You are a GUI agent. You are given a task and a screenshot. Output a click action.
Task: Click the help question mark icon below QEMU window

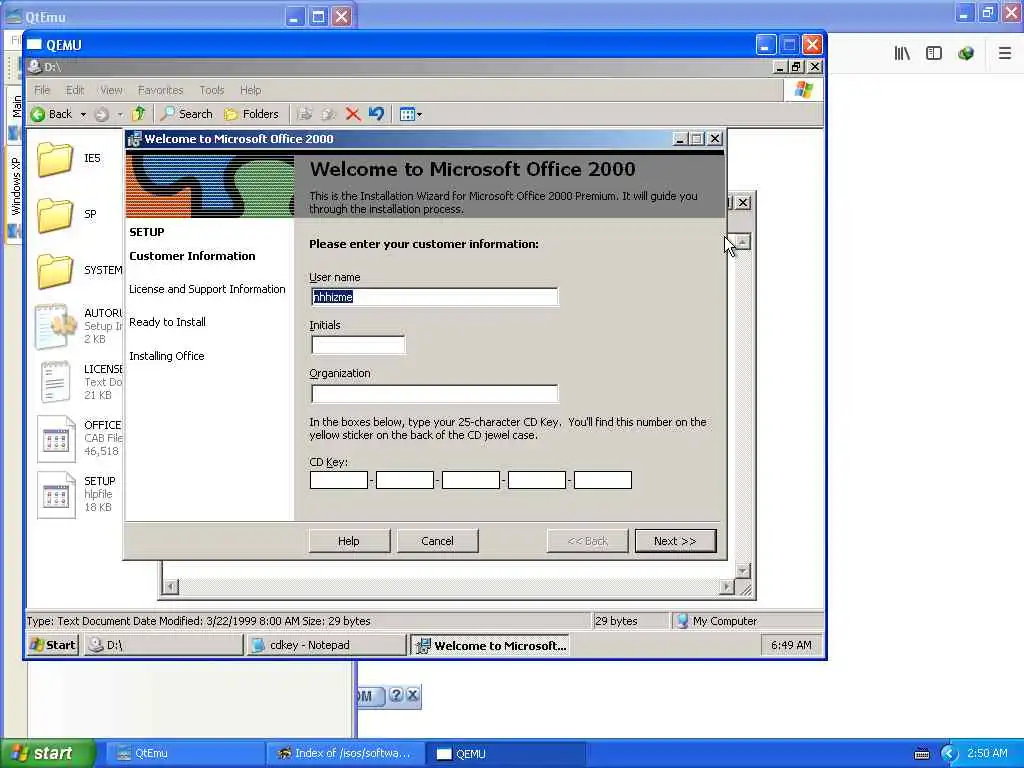tap(396, 696)
